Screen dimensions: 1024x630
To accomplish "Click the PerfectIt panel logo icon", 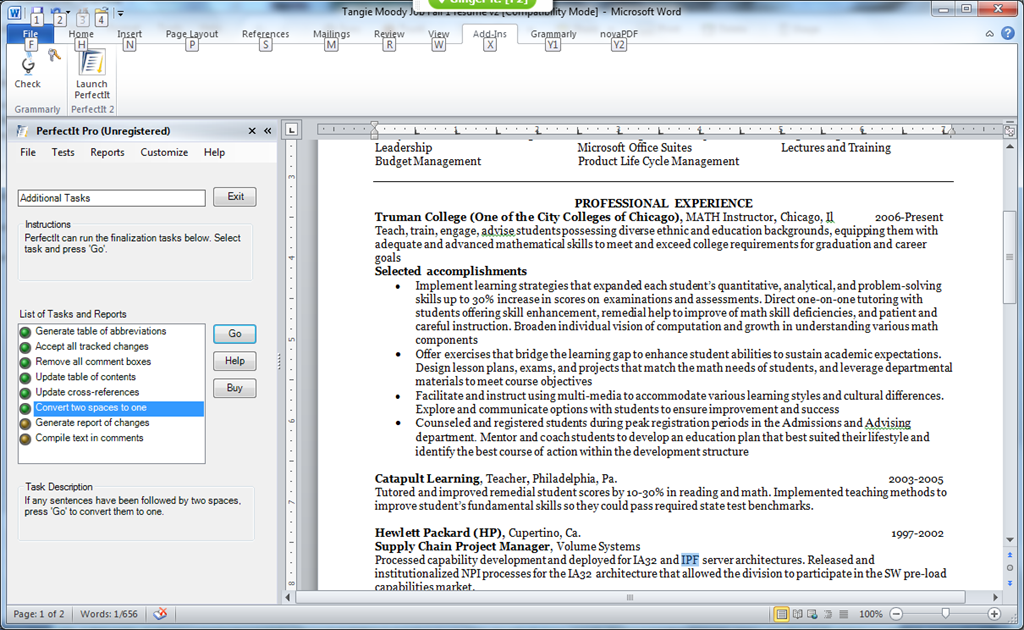I will (x=22, y=131).
